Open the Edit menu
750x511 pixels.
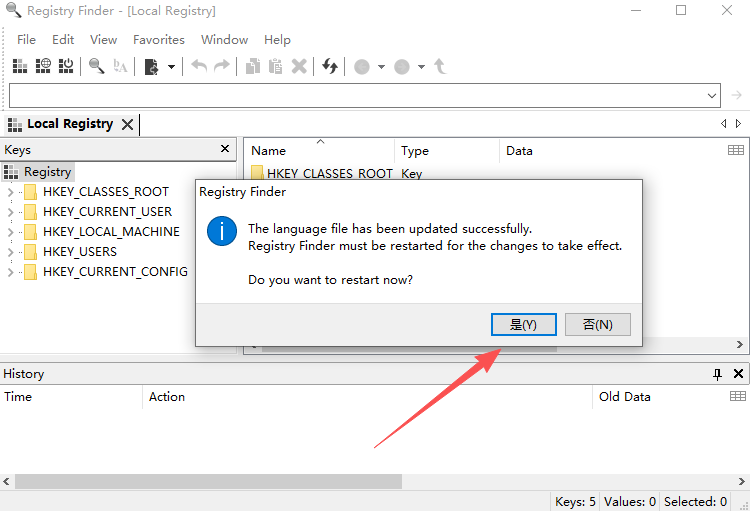[x=63, y=40]
